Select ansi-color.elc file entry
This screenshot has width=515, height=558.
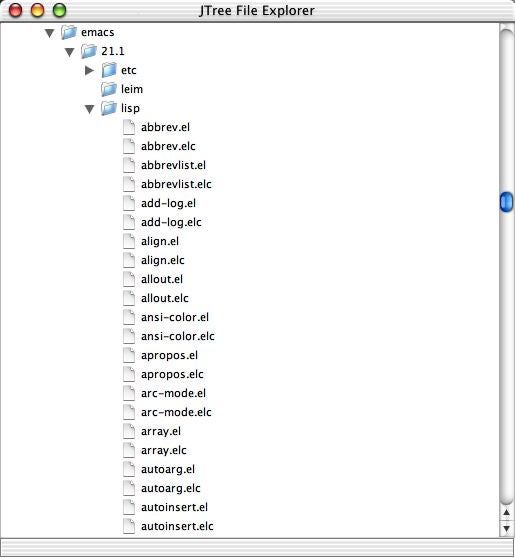click(x=178, y=336)
